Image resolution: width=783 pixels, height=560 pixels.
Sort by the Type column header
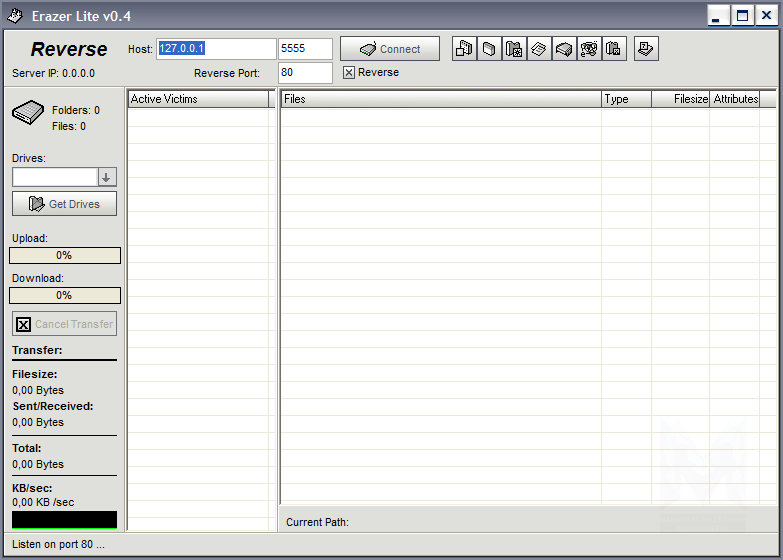626,99
